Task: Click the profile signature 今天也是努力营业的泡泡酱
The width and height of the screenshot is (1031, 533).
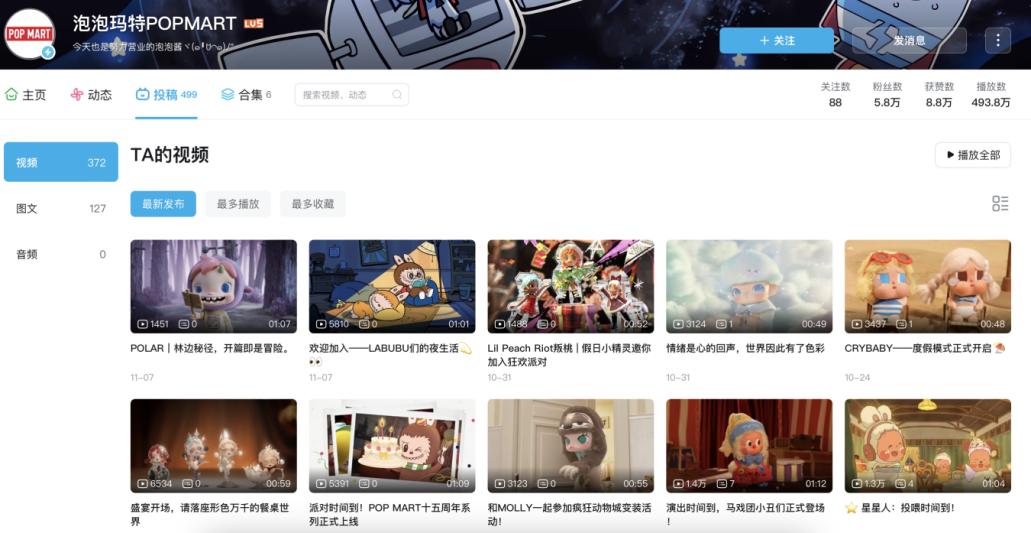Action: pos(153,47)
